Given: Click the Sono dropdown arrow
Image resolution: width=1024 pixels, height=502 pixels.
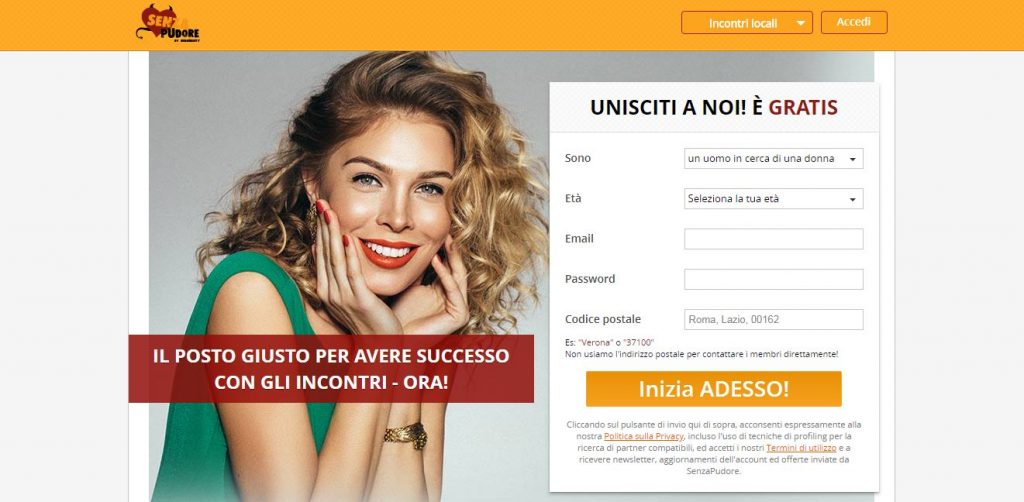Looking at the screenshot, I should (x=852, y=159).
